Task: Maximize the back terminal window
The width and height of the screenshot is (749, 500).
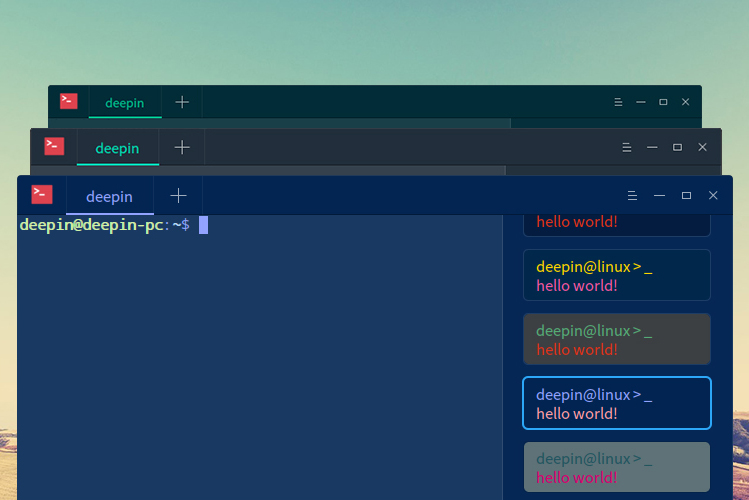Action: pos(663,102)
